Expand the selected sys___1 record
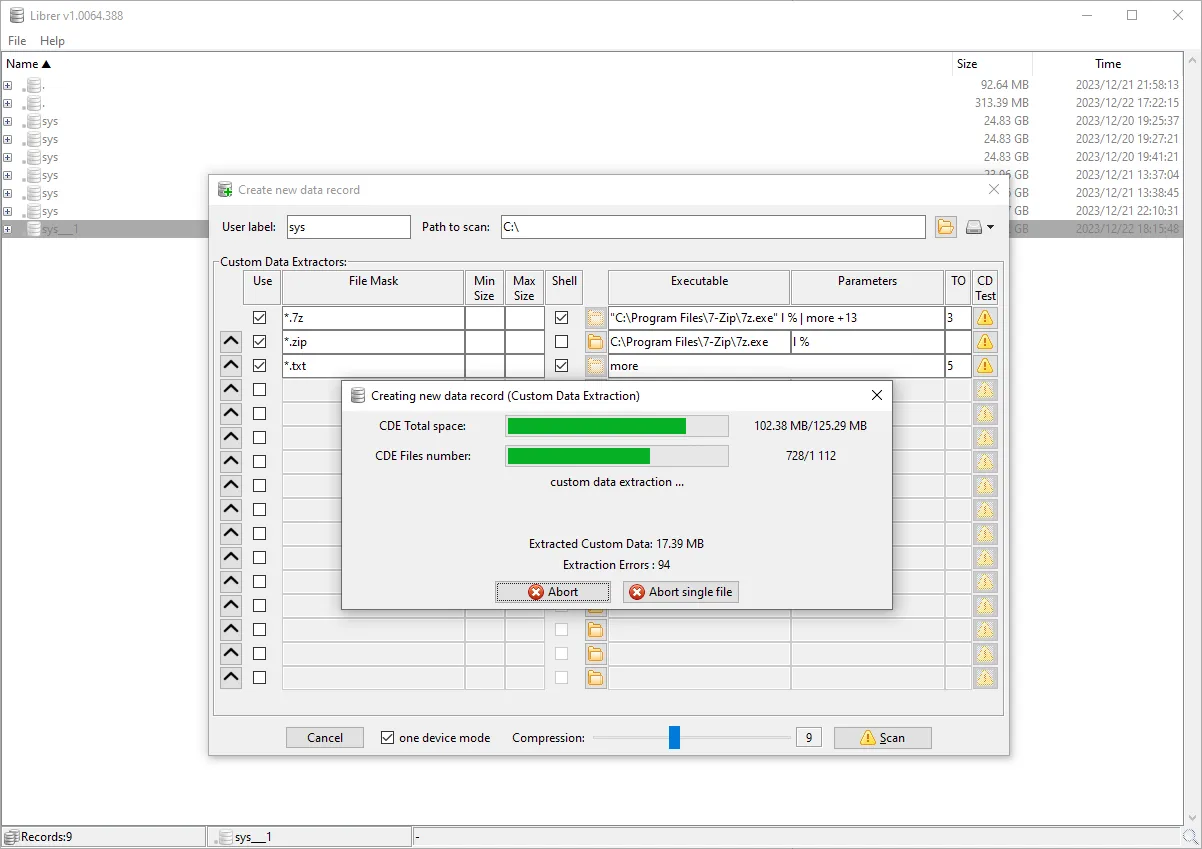This screenshot has height=849, width=1202. pos(8,228)
